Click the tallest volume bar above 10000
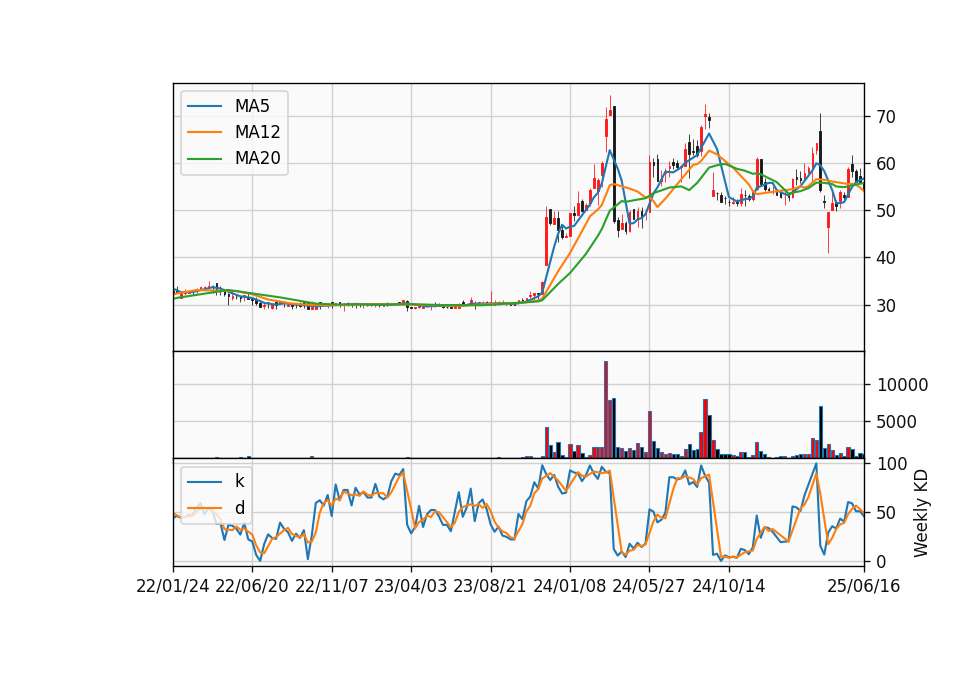 click(x=606, y=410)
